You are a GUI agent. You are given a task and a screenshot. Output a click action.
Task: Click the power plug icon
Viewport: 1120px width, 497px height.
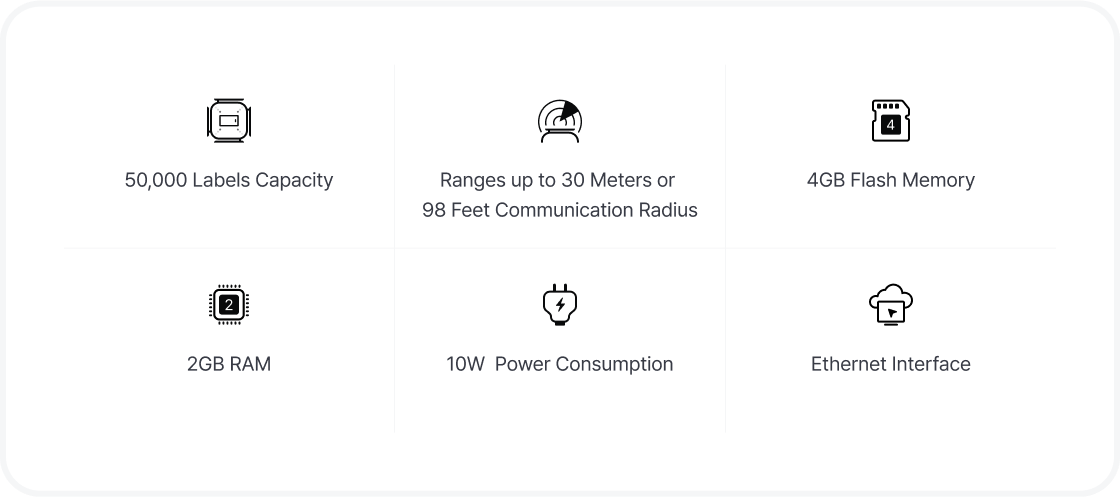click(560, 305)
